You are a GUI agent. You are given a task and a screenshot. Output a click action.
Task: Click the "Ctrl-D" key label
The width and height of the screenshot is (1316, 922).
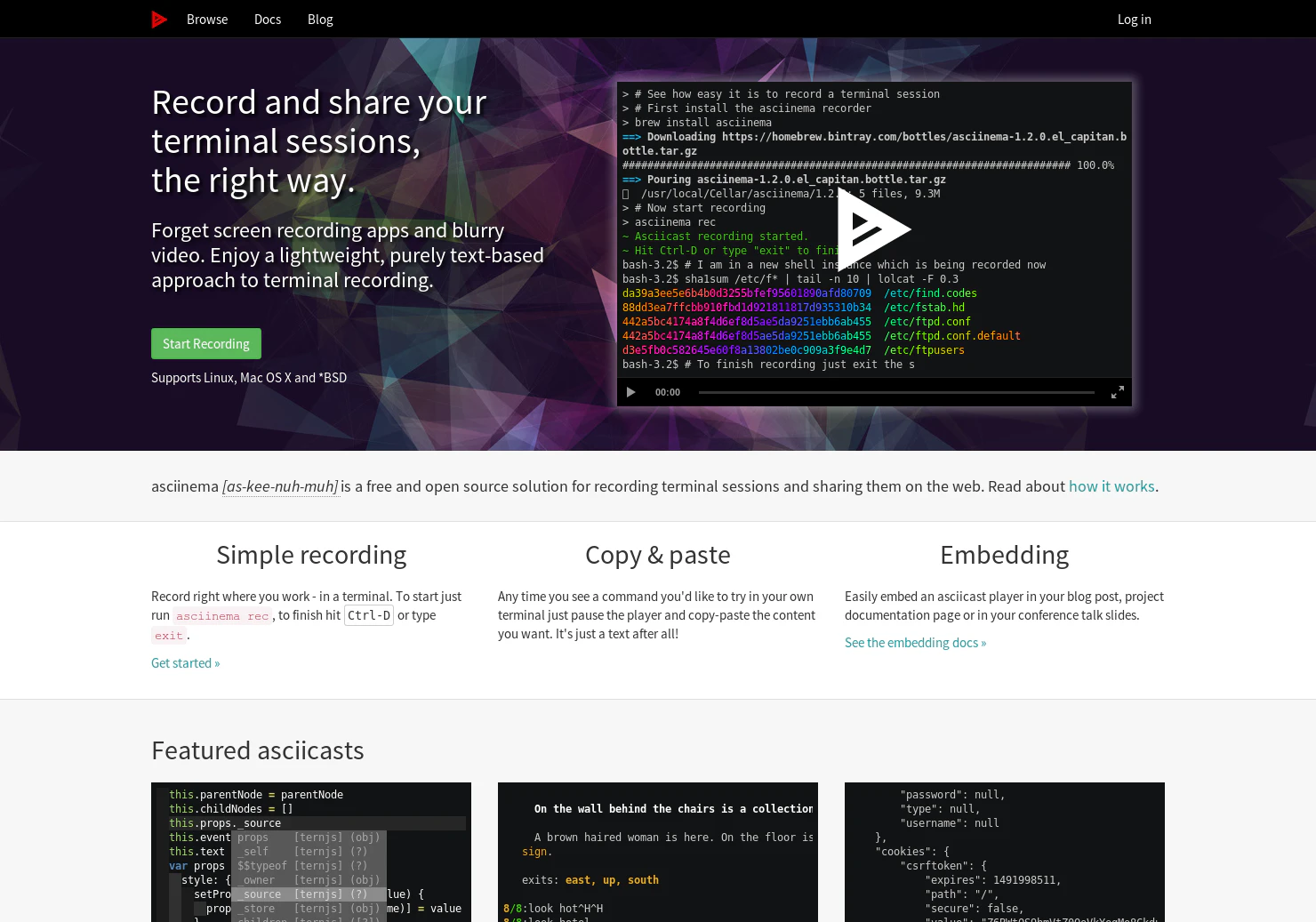click(369, 615)
